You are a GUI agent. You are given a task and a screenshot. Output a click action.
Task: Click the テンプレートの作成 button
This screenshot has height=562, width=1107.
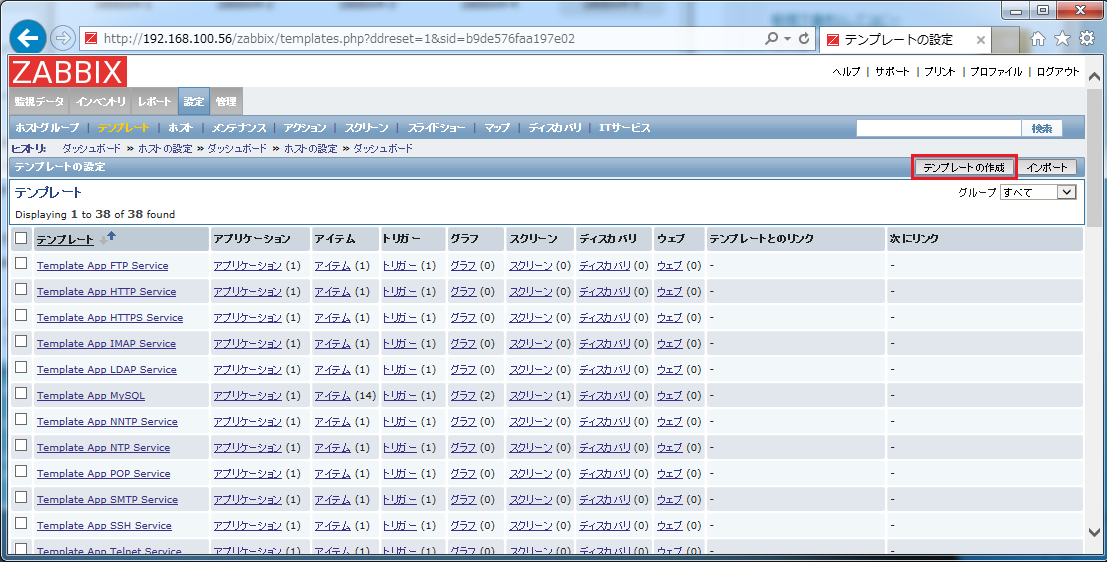(x=963, y=167)
